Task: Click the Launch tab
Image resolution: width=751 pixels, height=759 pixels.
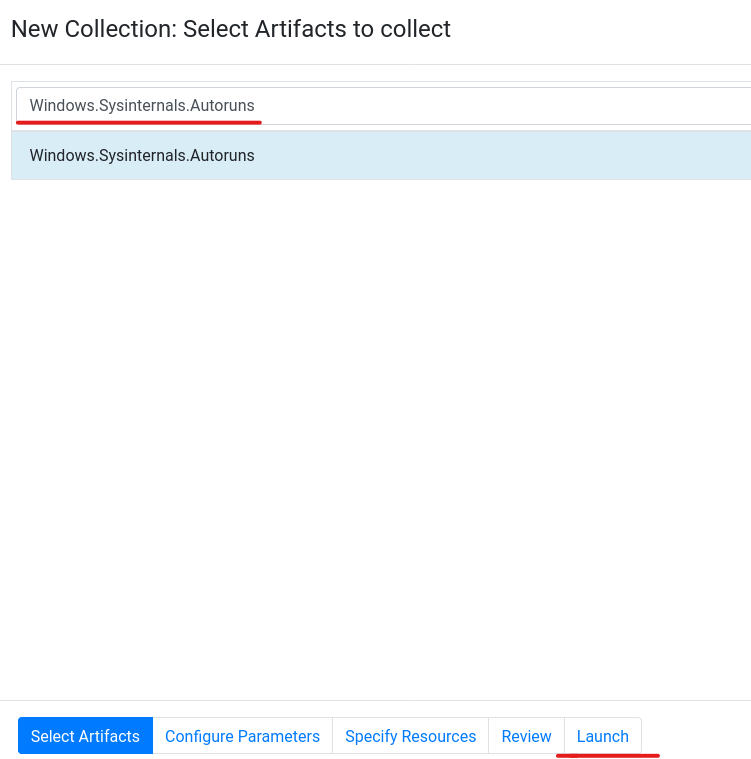Action: point(603,736)
